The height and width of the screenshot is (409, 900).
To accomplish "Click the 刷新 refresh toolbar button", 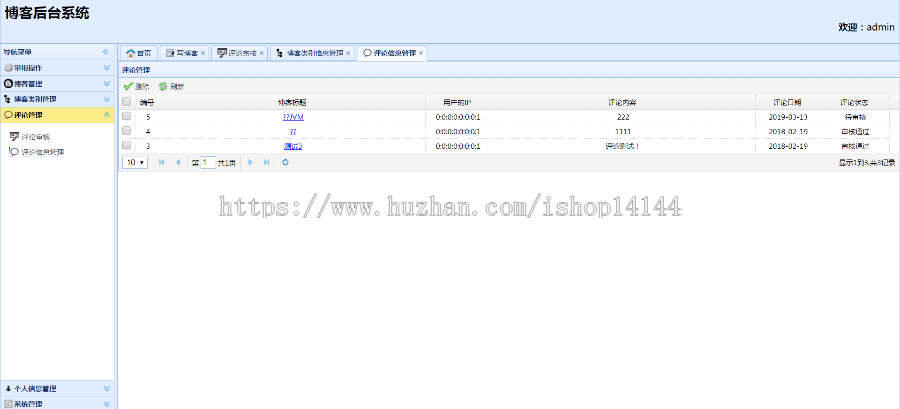I will tap(172, 87).
